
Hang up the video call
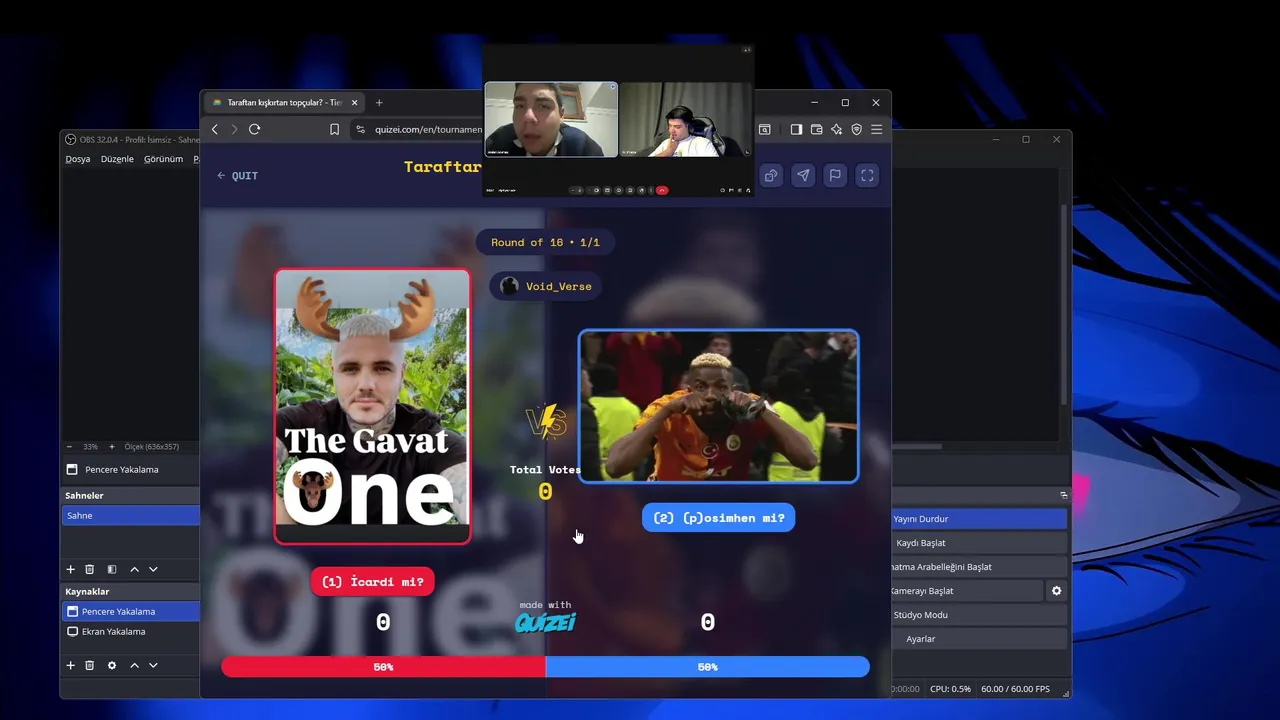pyautogui.click(x=662, y=190)
